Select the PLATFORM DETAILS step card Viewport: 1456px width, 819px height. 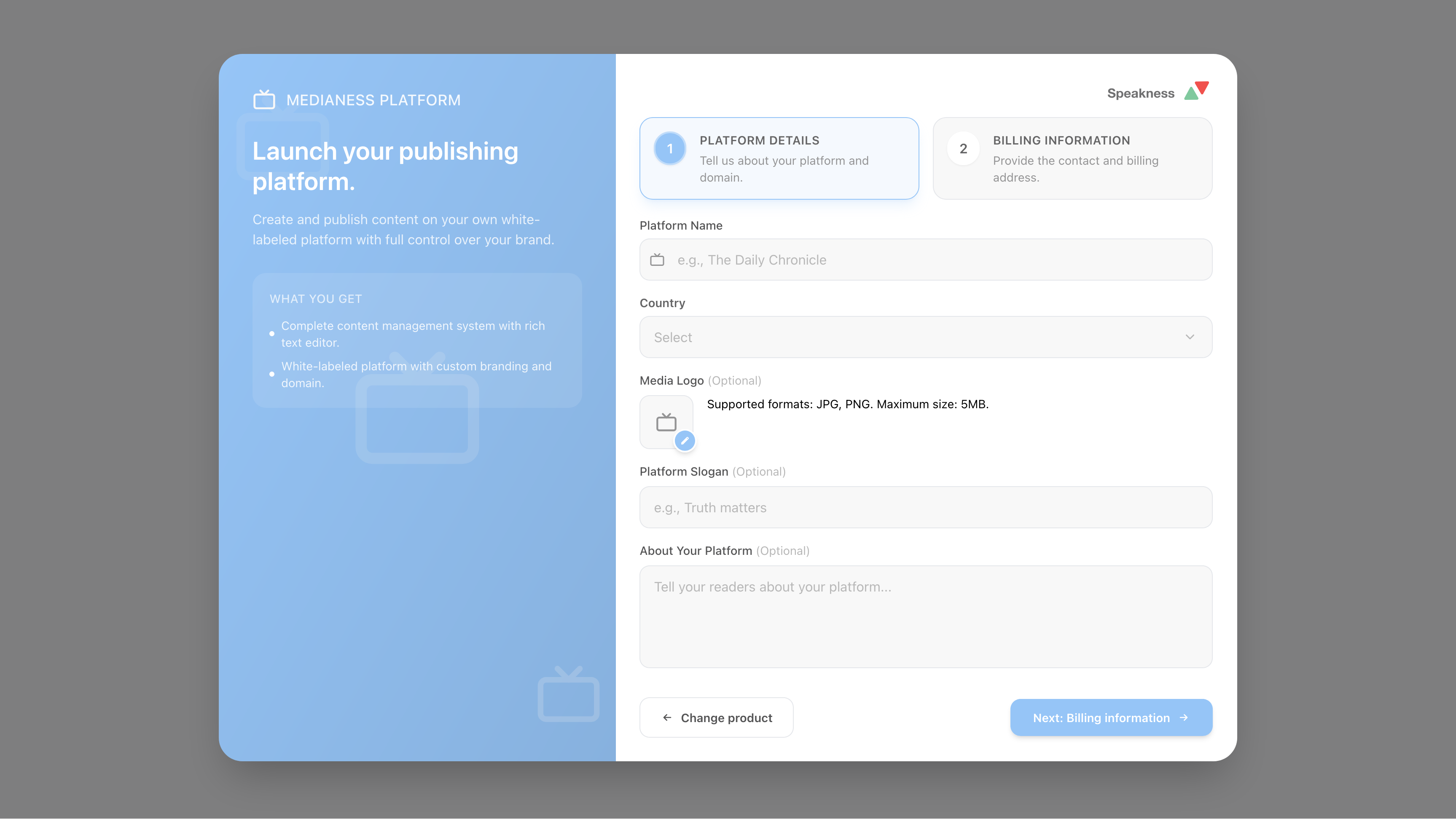(x=779, y=158)
